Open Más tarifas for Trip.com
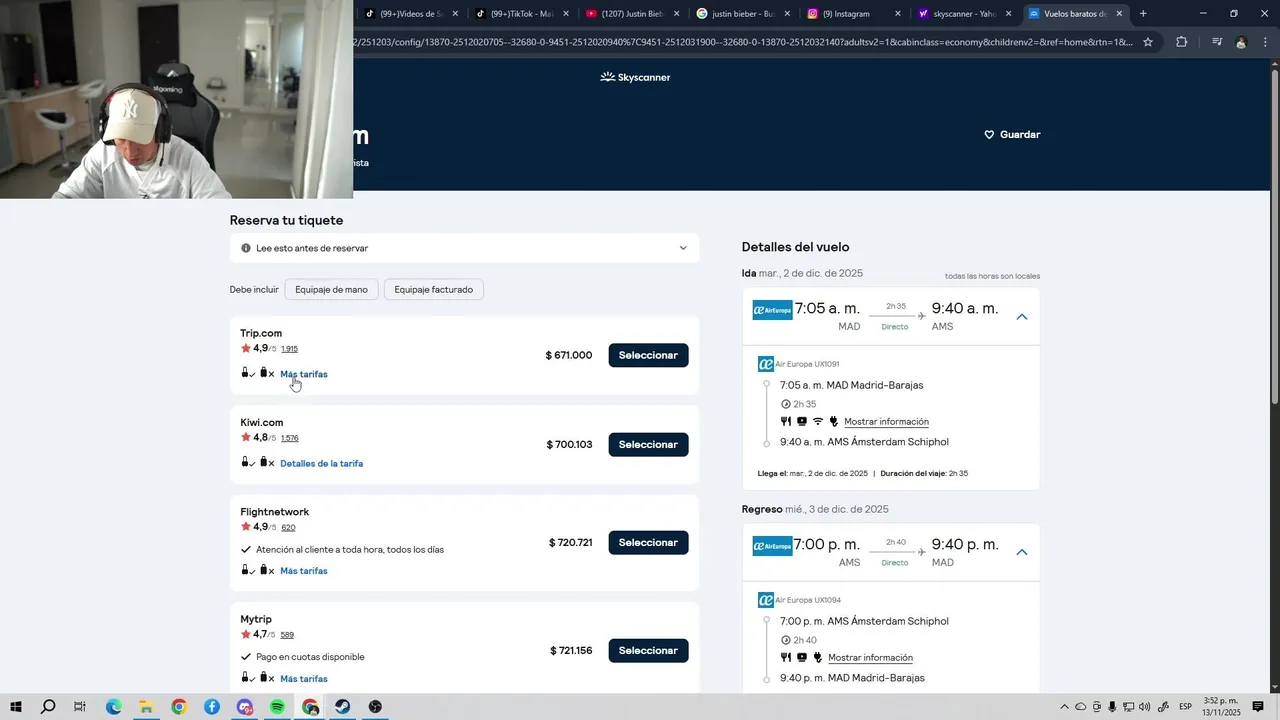The width and height of the screenshot is (1280, 720). tap(304, 374)
